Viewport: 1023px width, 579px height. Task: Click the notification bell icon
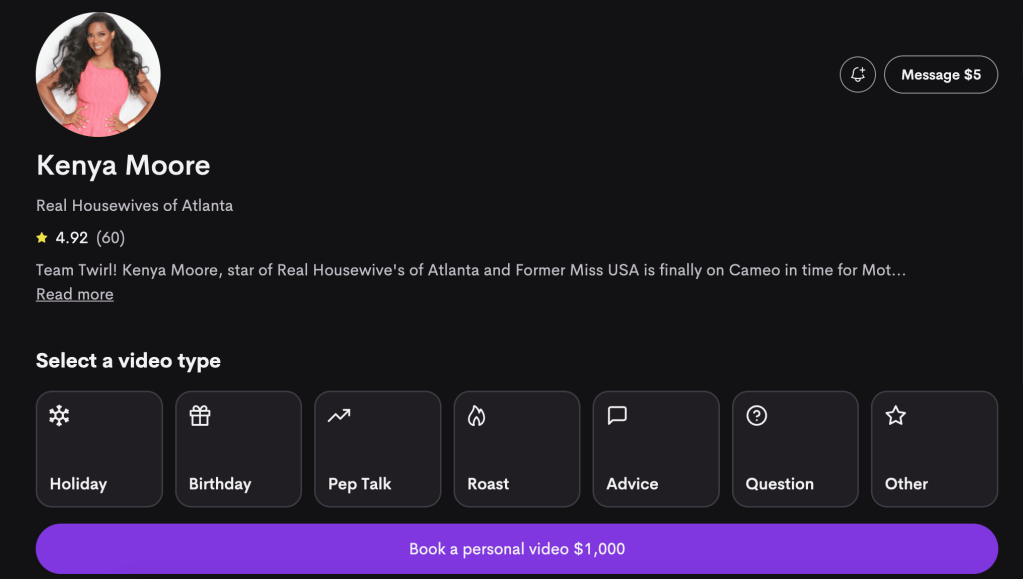point(858,75)
